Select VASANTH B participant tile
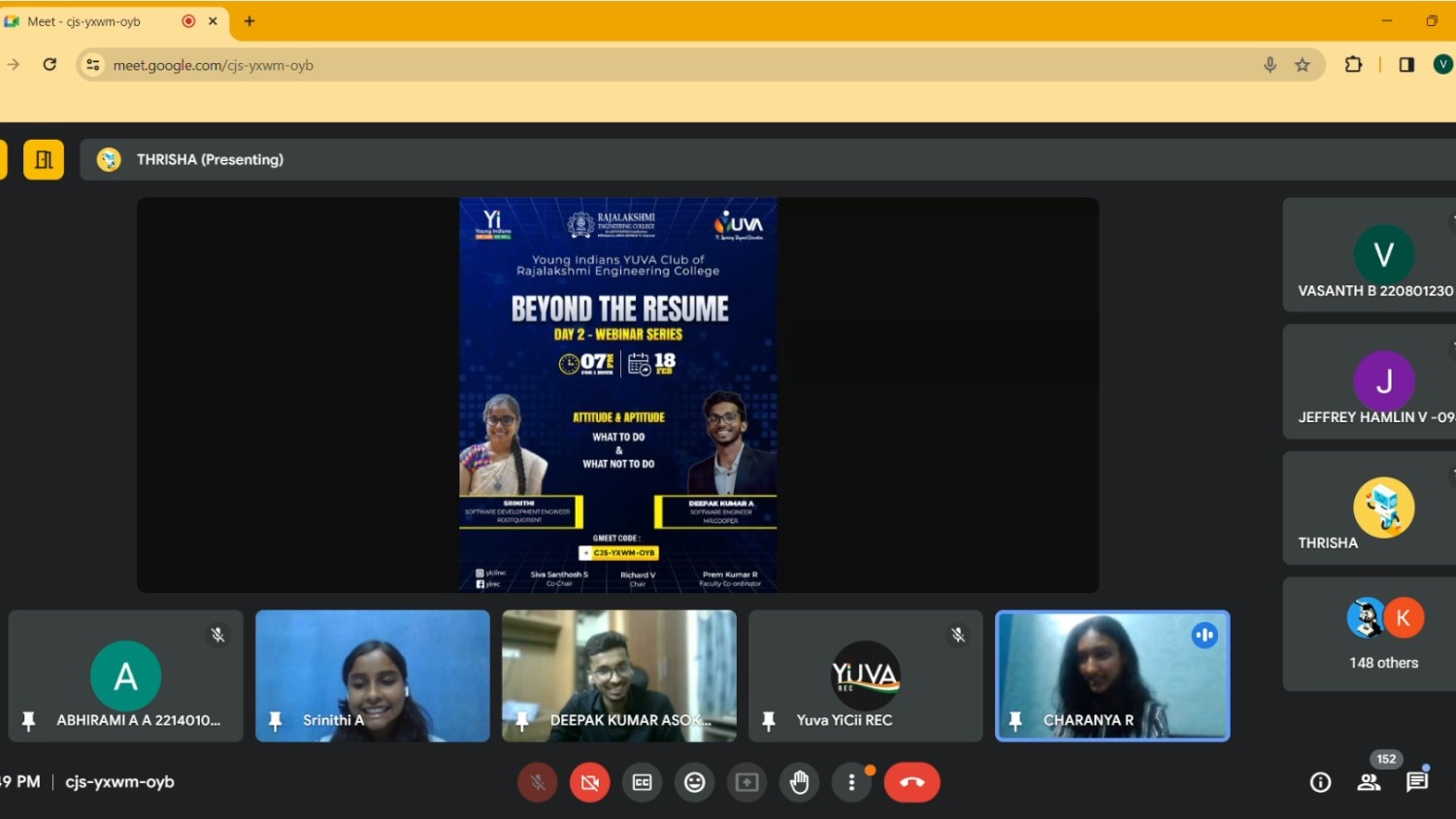The image size is (1456, 819). click(1370, 255)
